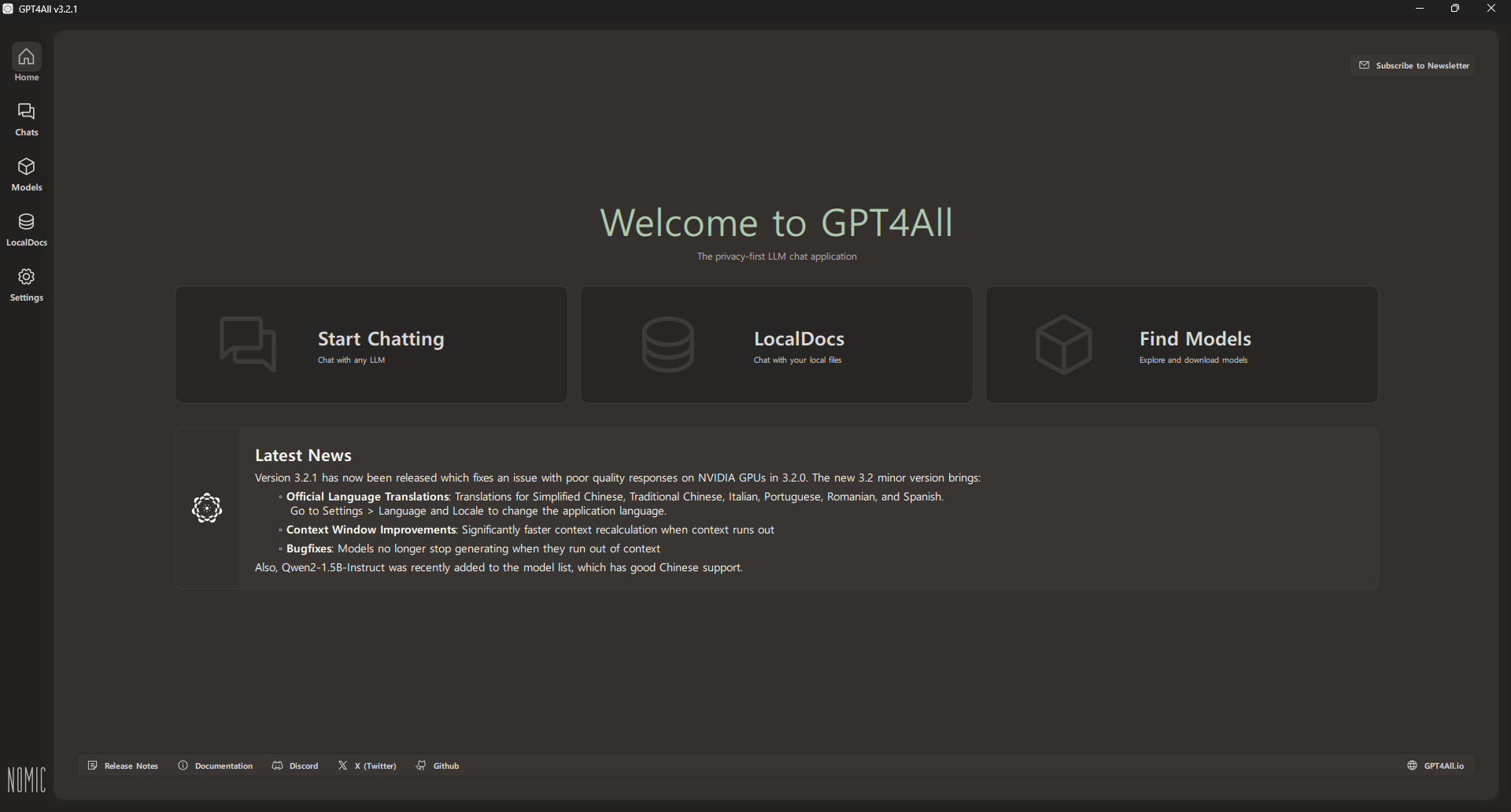1511x812 pixels.
Task: Click the X (Twitter) logo icon
Action: 342,766
